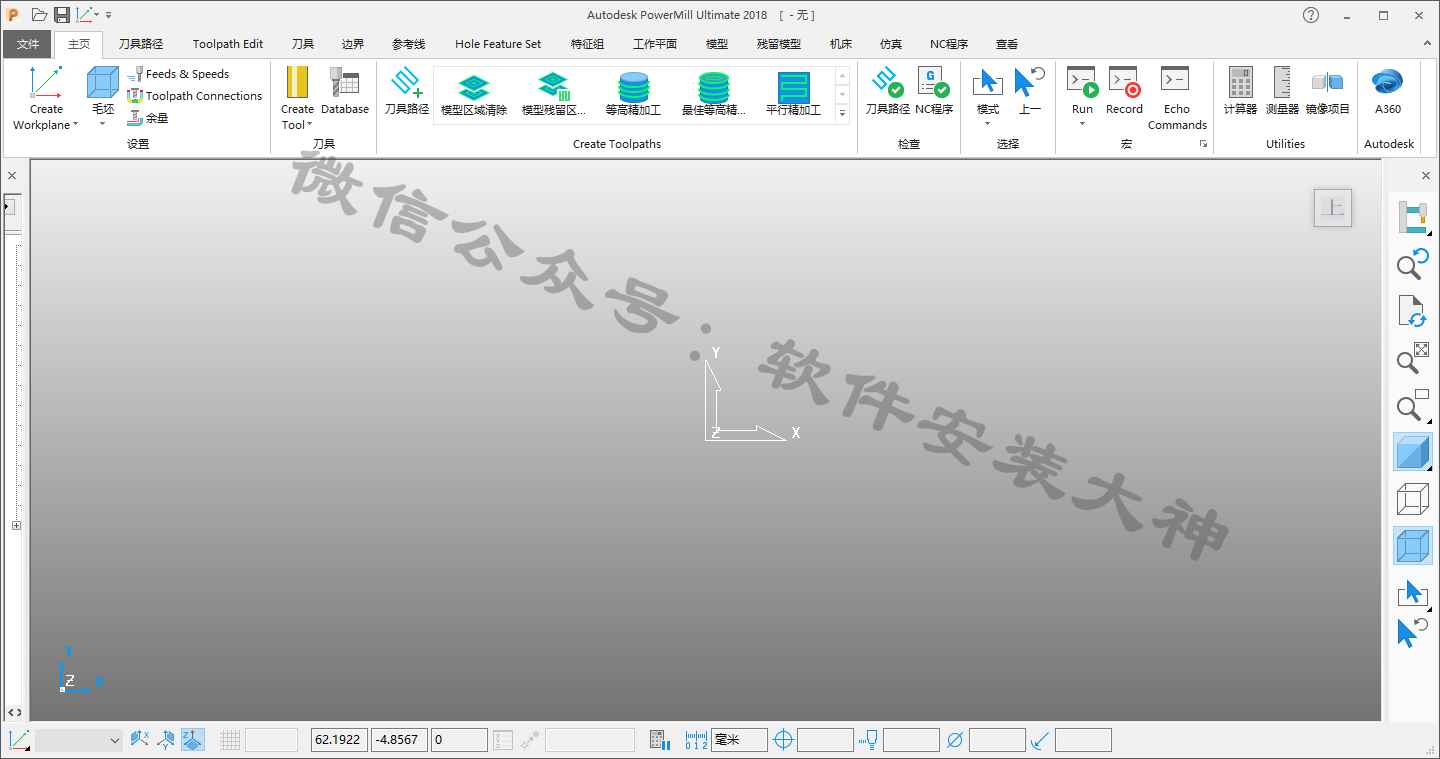Open active workplane combo box
Screen dimensions: 1440x759
click(78, 740)
